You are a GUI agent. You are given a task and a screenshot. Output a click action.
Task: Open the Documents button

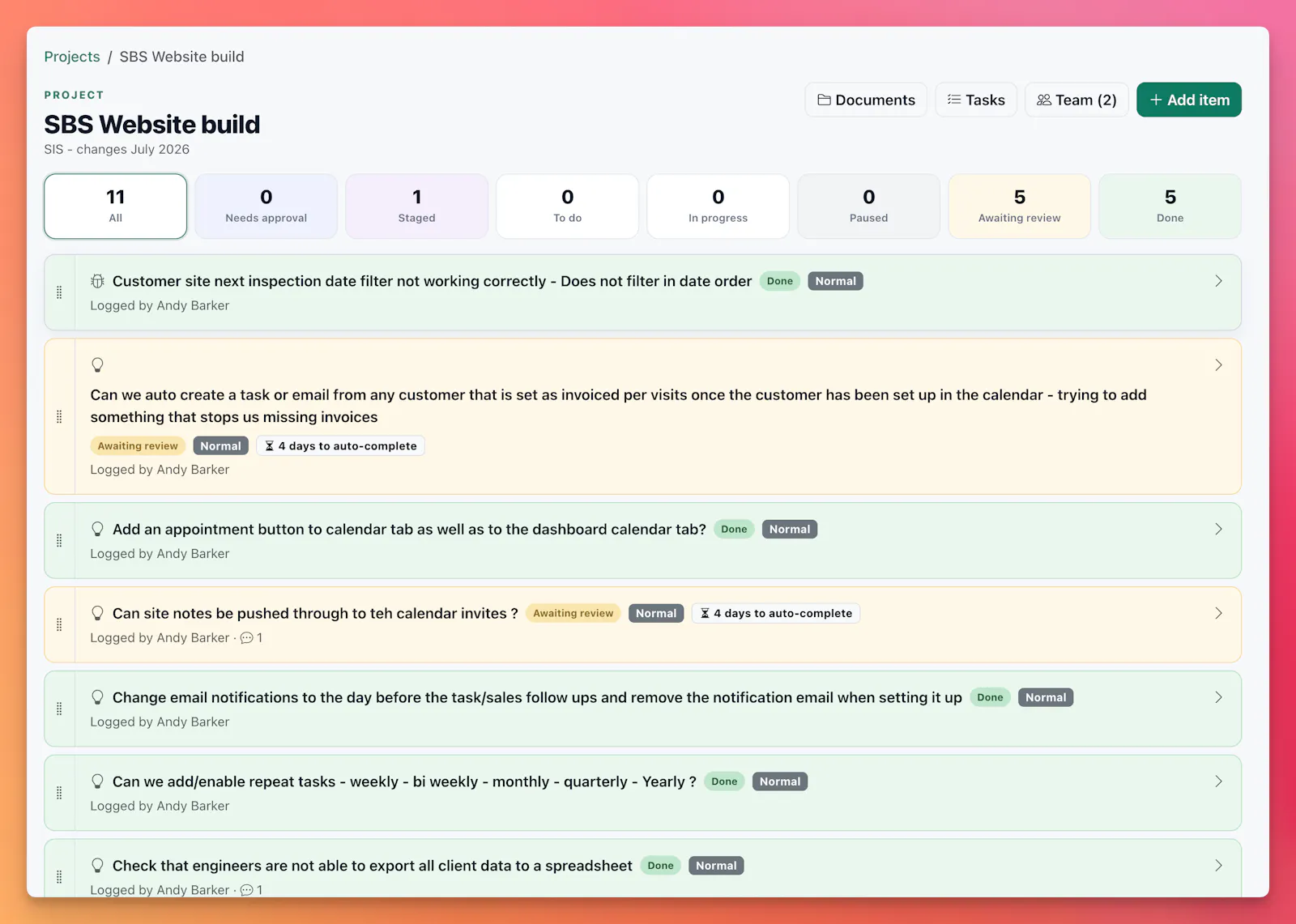click(x=866, y=100)
